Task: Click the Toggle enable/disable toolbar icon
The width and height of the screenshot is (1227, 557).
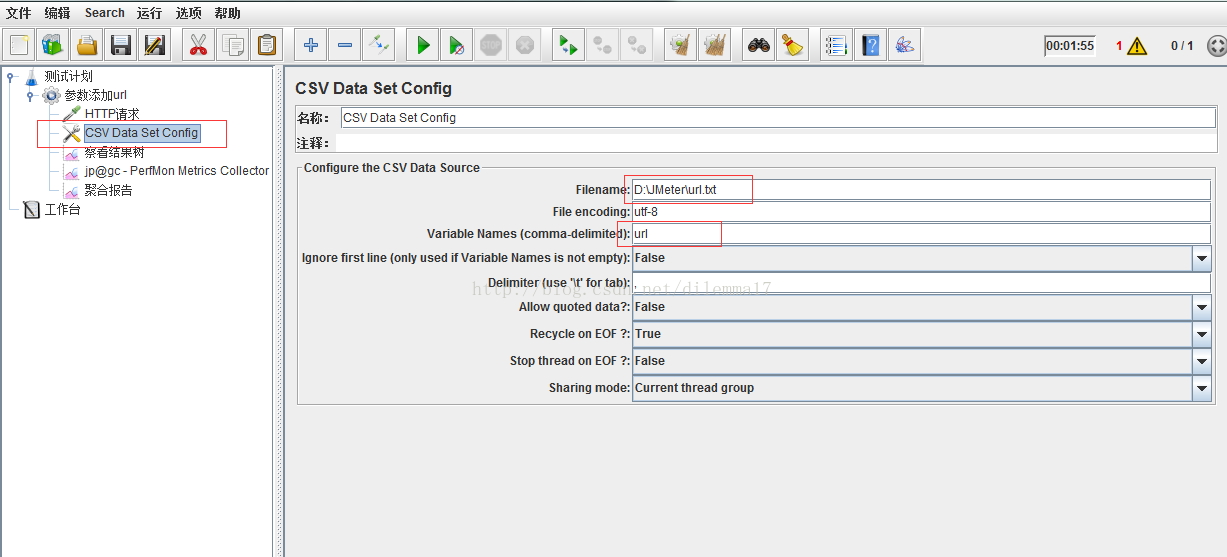Action: pos(379,45)
